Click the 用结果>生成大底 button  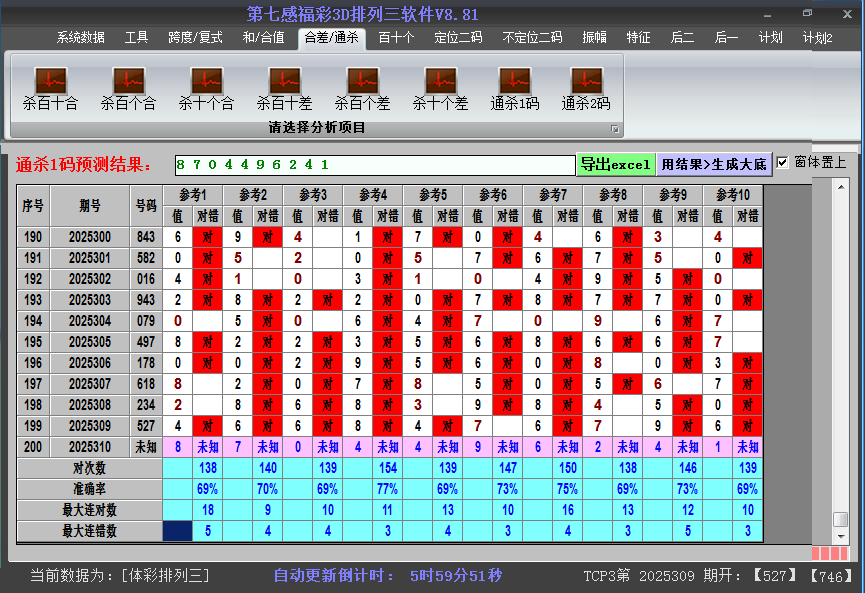714,164
